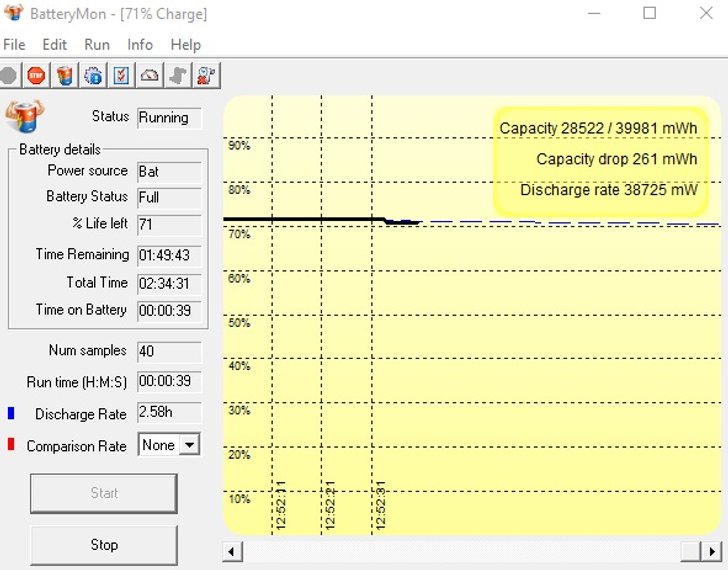Viewport: 728px width, 570px height.
Task: Click the Battery details group label
Action: [60, 149]
